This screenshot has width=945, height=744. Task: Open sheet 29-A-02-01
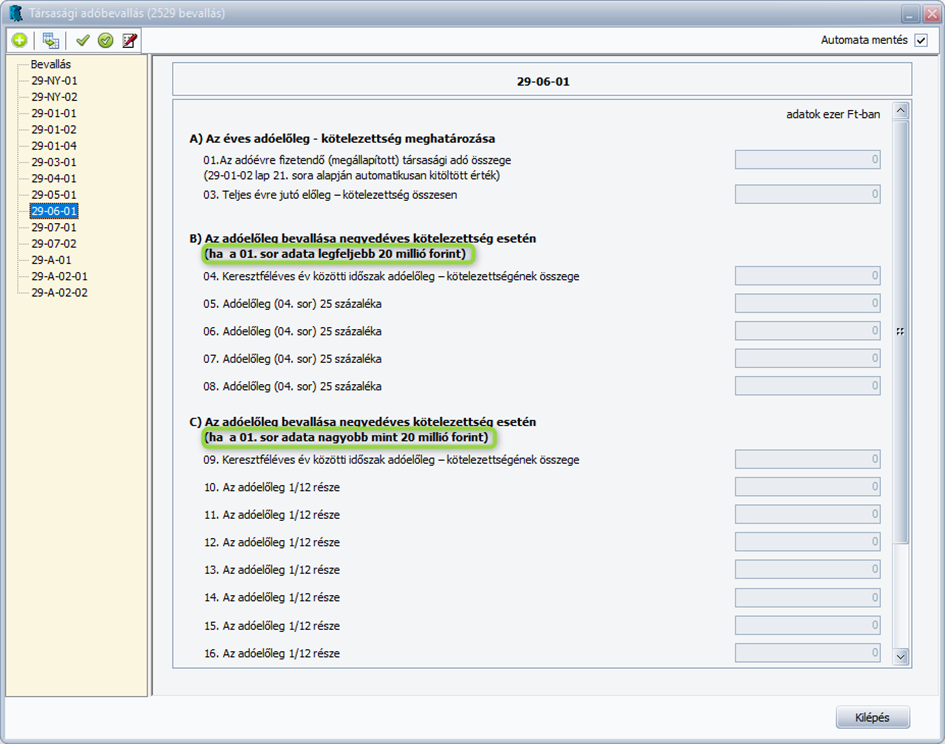pos(59,276)
